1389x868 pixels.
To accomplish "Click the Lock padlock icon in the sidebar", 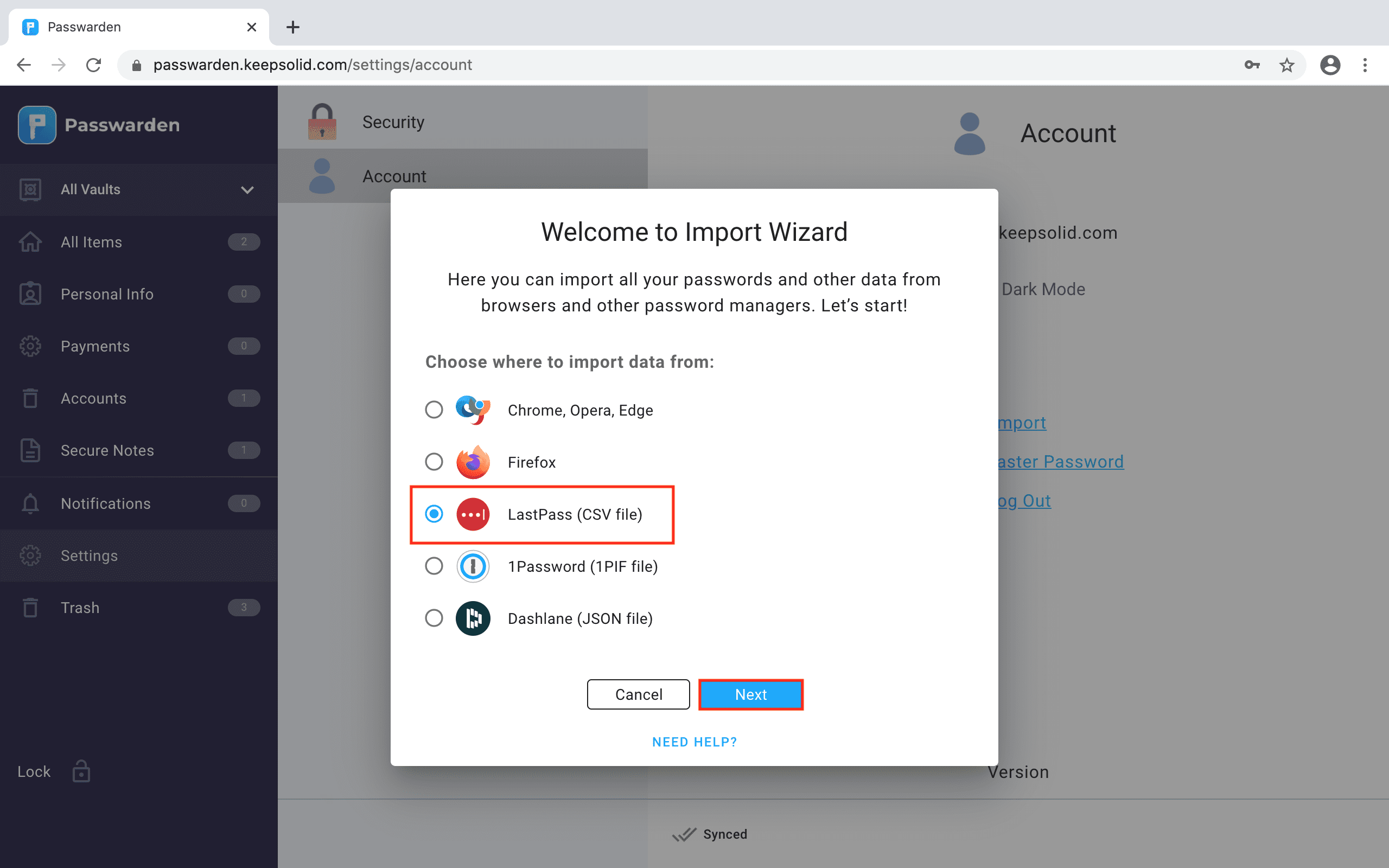I will (81, 771).
